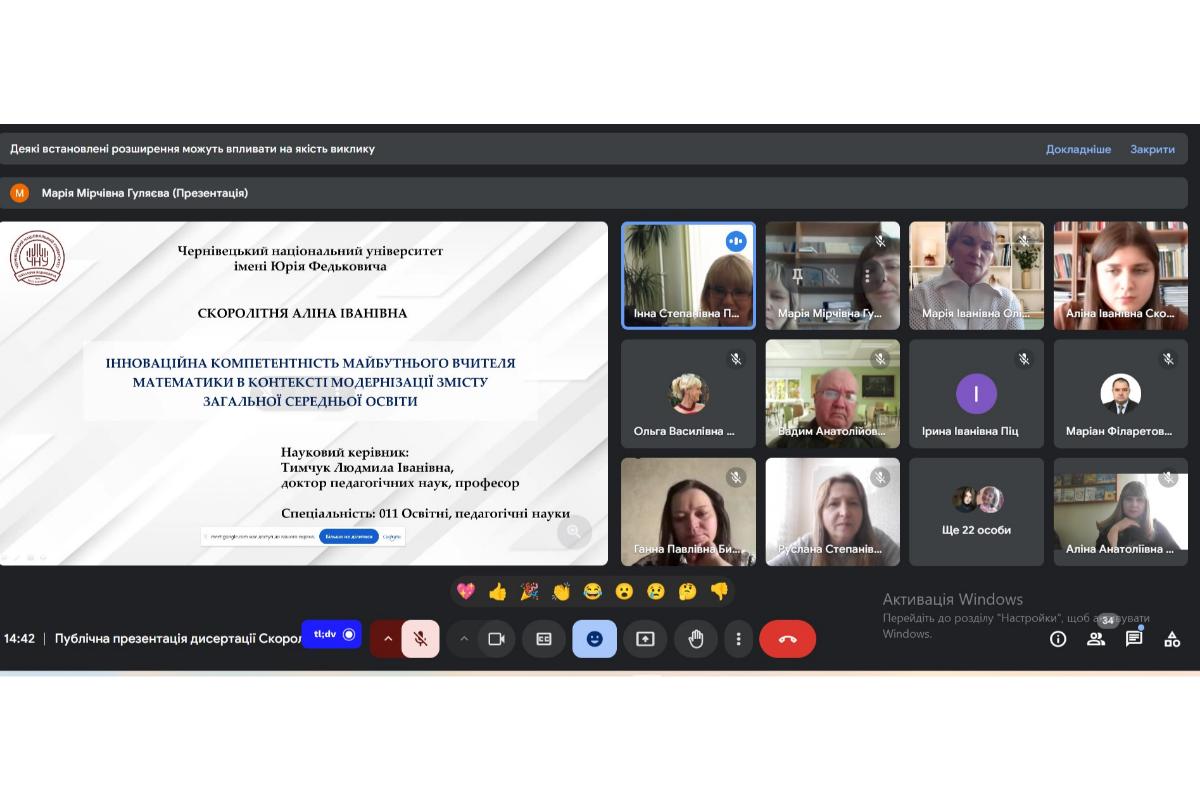Select Аліна Анатоліївна video tile
Viewport: 1200px width, 800px height.
click(1120, 512)
